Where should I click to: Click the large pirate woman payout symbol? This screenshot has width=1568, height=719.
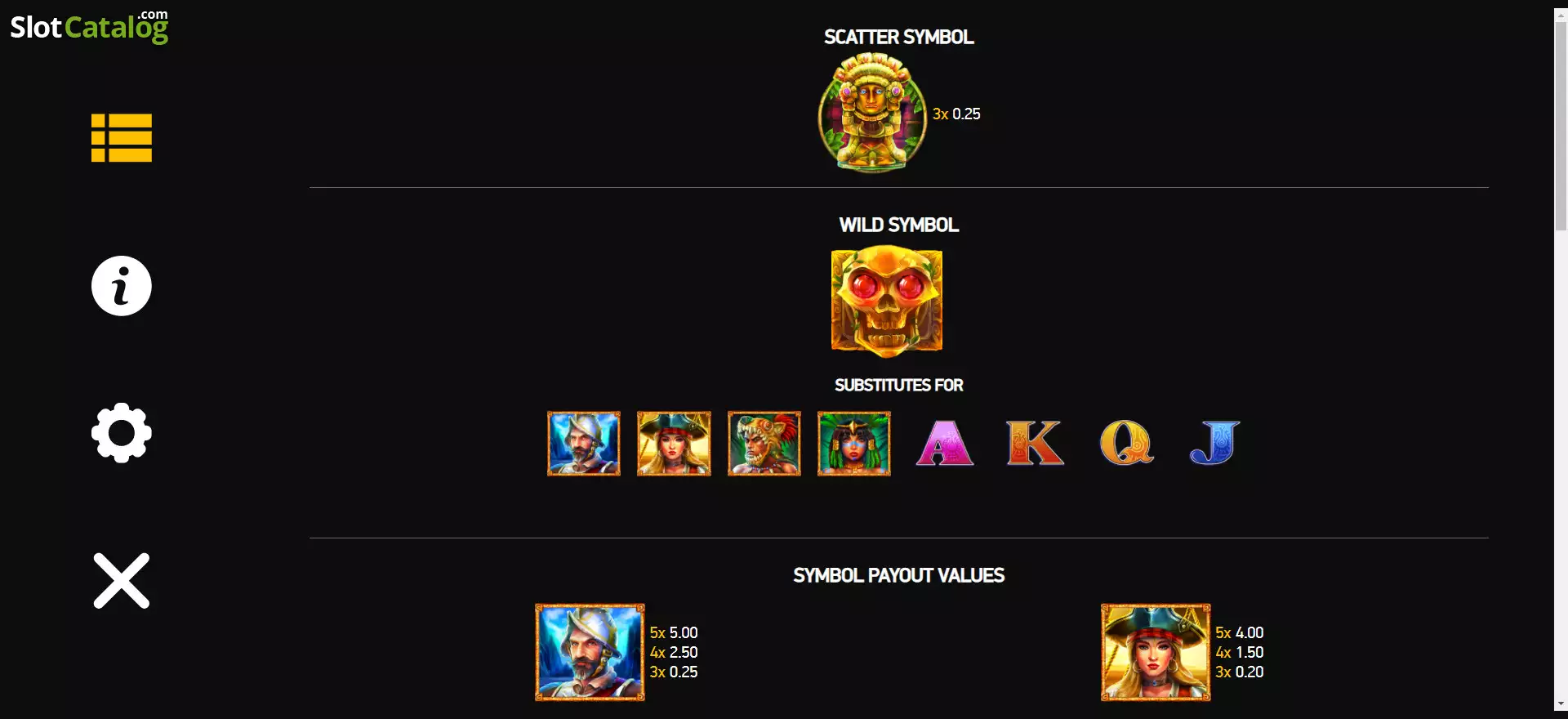[x=1156, y=652]
